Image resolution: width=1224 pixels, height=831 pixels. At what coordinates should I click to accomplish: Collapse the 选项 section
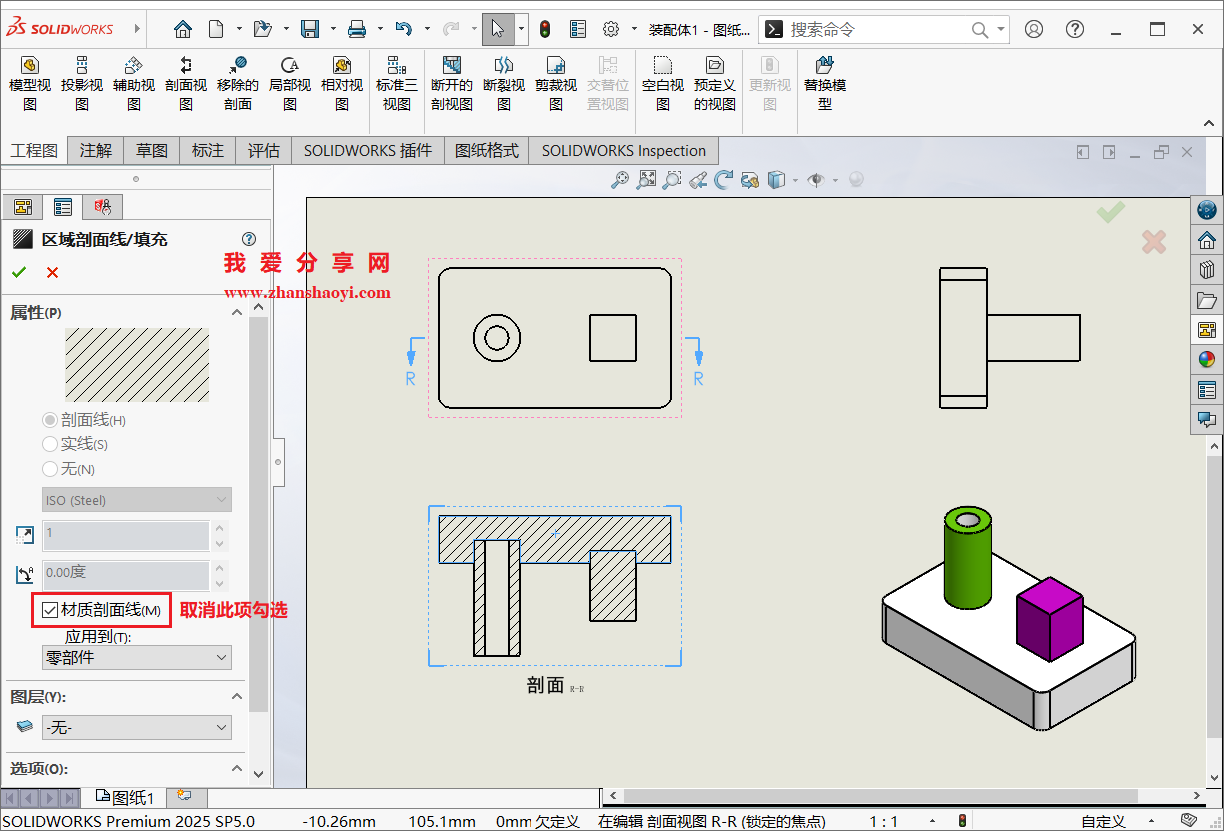tap(237, 769)
